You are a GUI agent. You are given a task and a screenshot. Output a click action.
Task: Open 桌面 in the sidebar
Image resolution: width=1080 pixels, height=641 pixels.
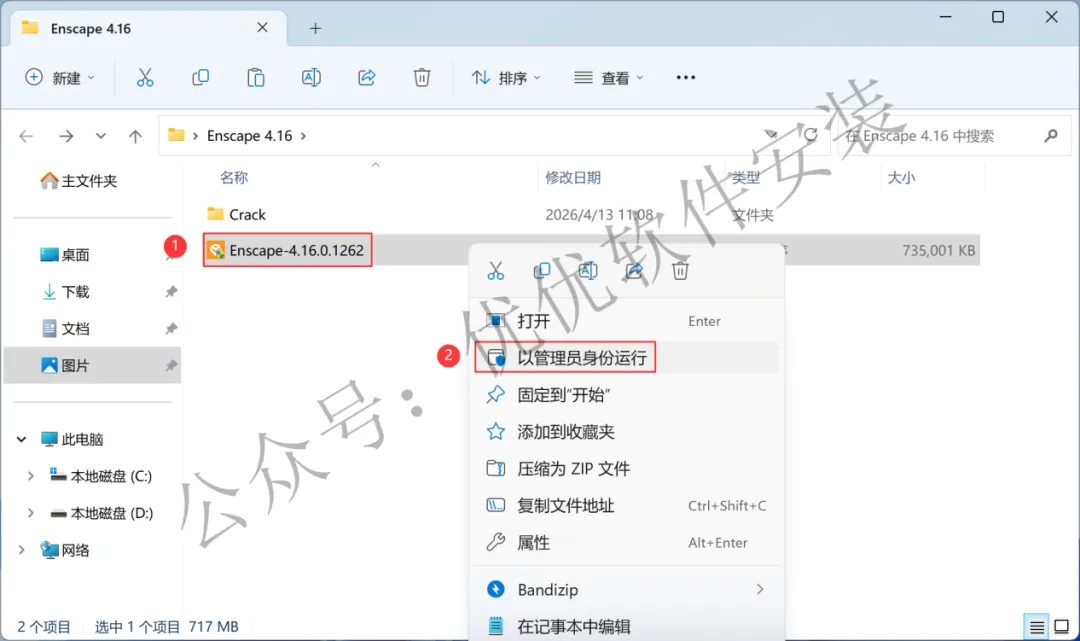point(65,255)
